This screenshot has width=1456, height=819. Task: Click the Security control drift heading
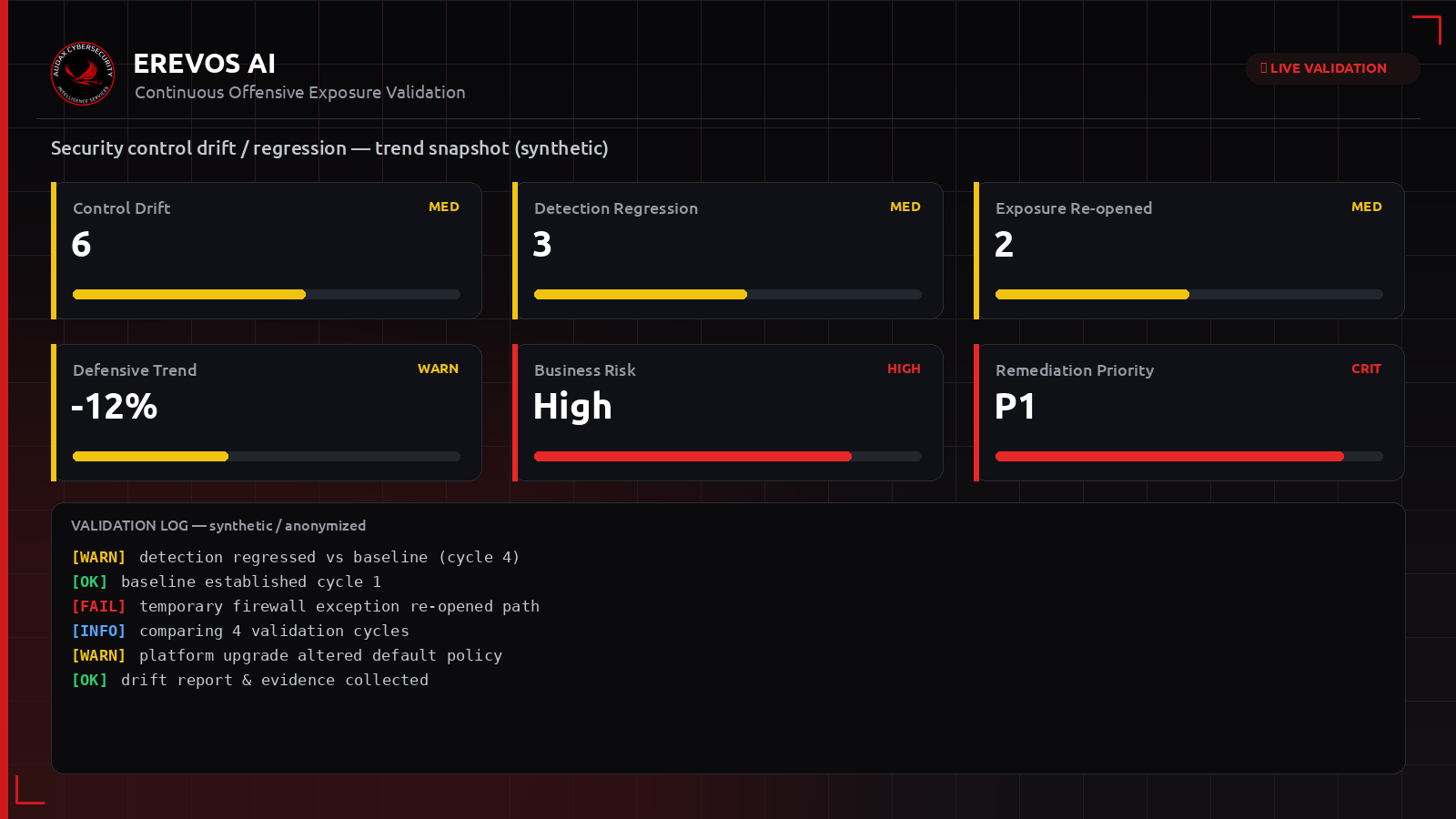[329, 148]
